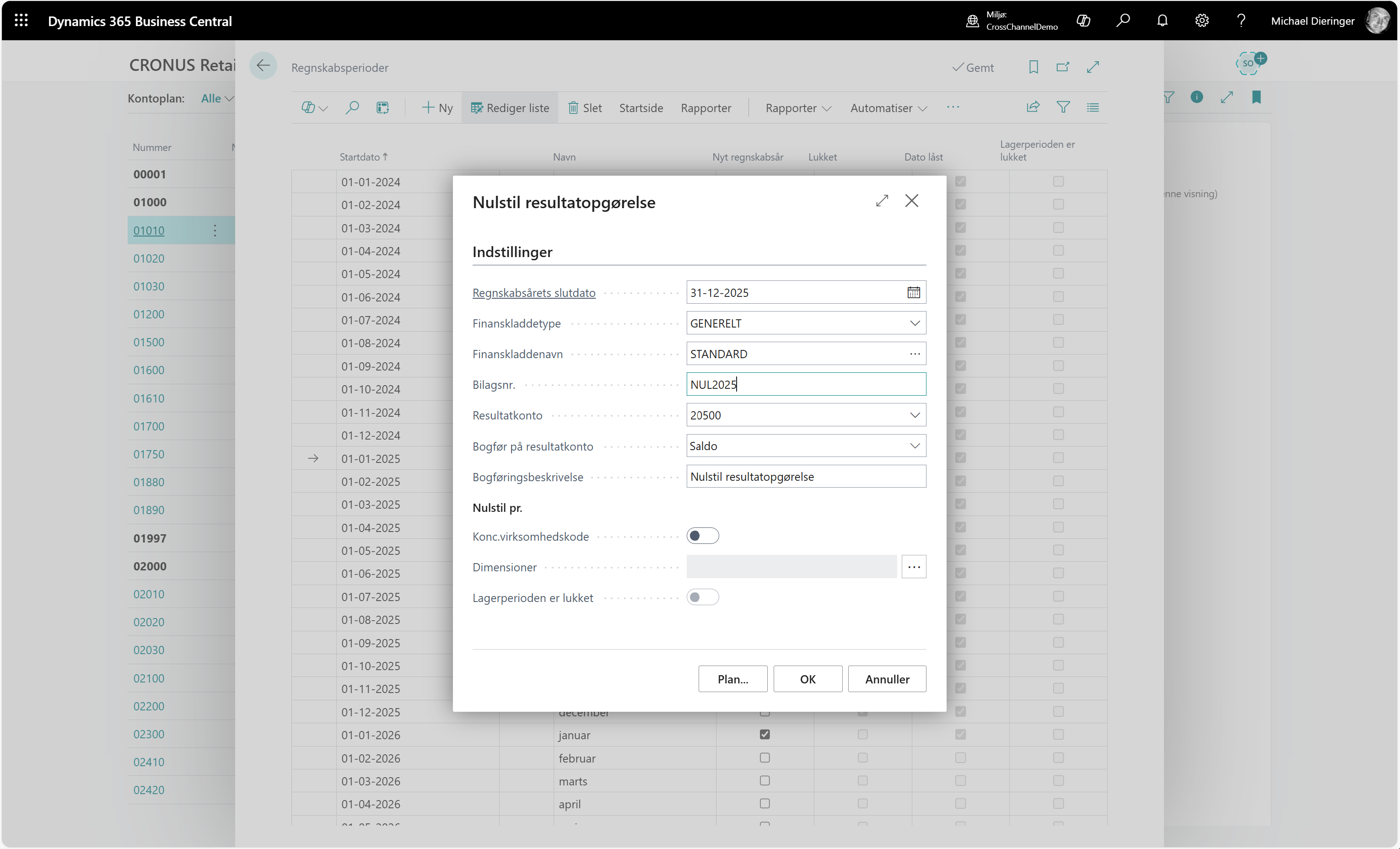Check Nyt regnskabsår for februar 2026
The width and height of the screenshot is (1400, 849).
[x=765, y=758]
